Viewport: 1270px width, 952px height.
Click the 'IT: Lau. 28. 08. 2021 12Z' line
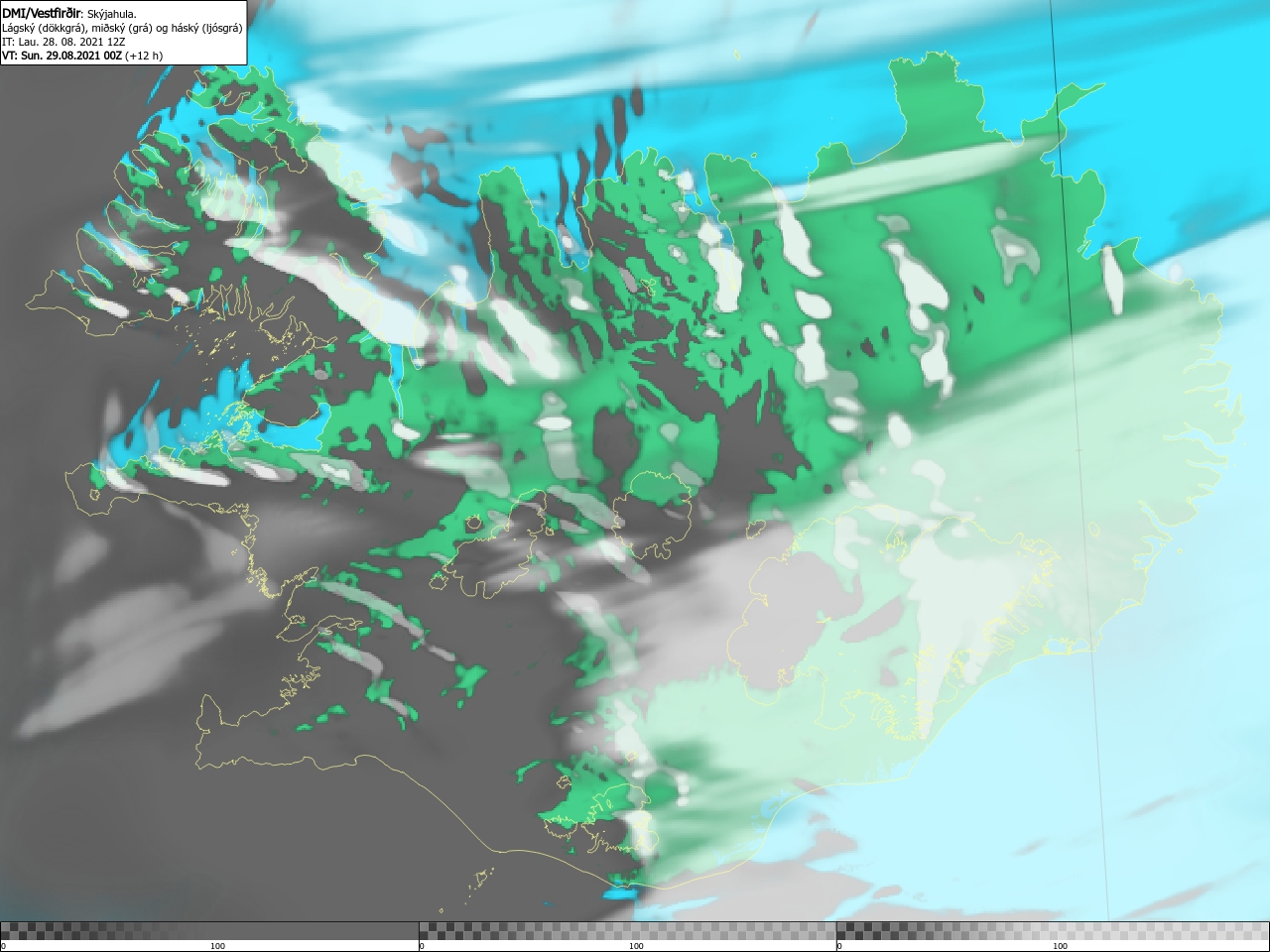click(63, 42)
